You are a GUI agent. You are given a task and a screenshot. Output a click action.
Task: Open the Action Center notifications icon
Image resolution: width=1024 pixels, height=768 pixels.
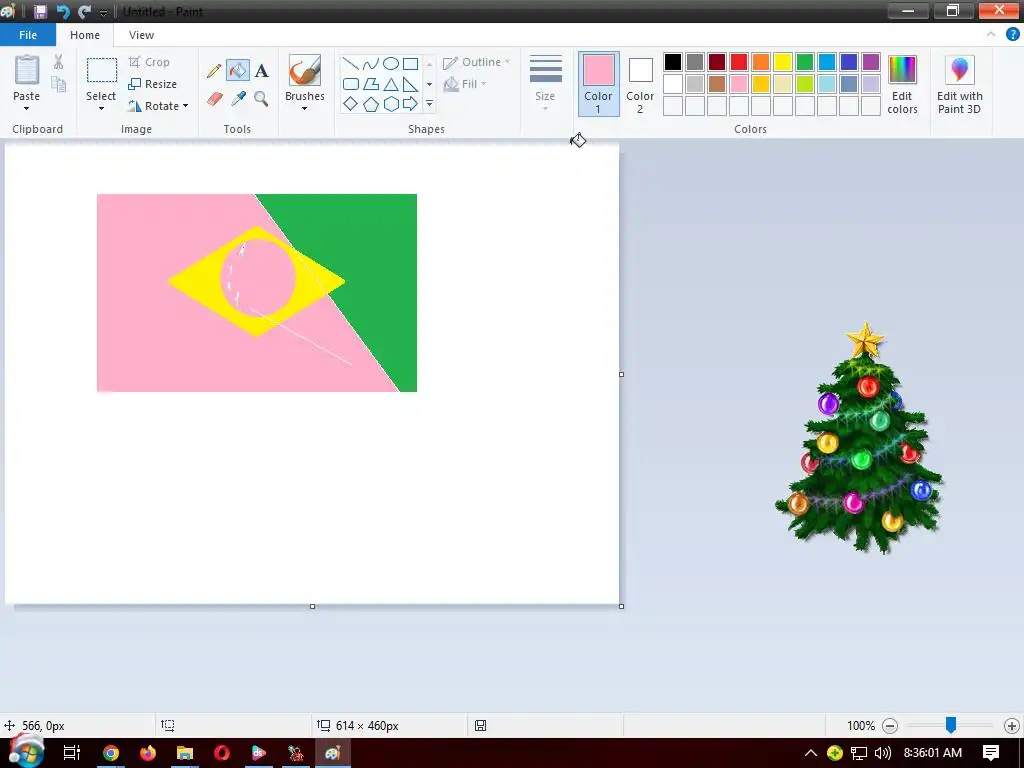click(991, 752)
